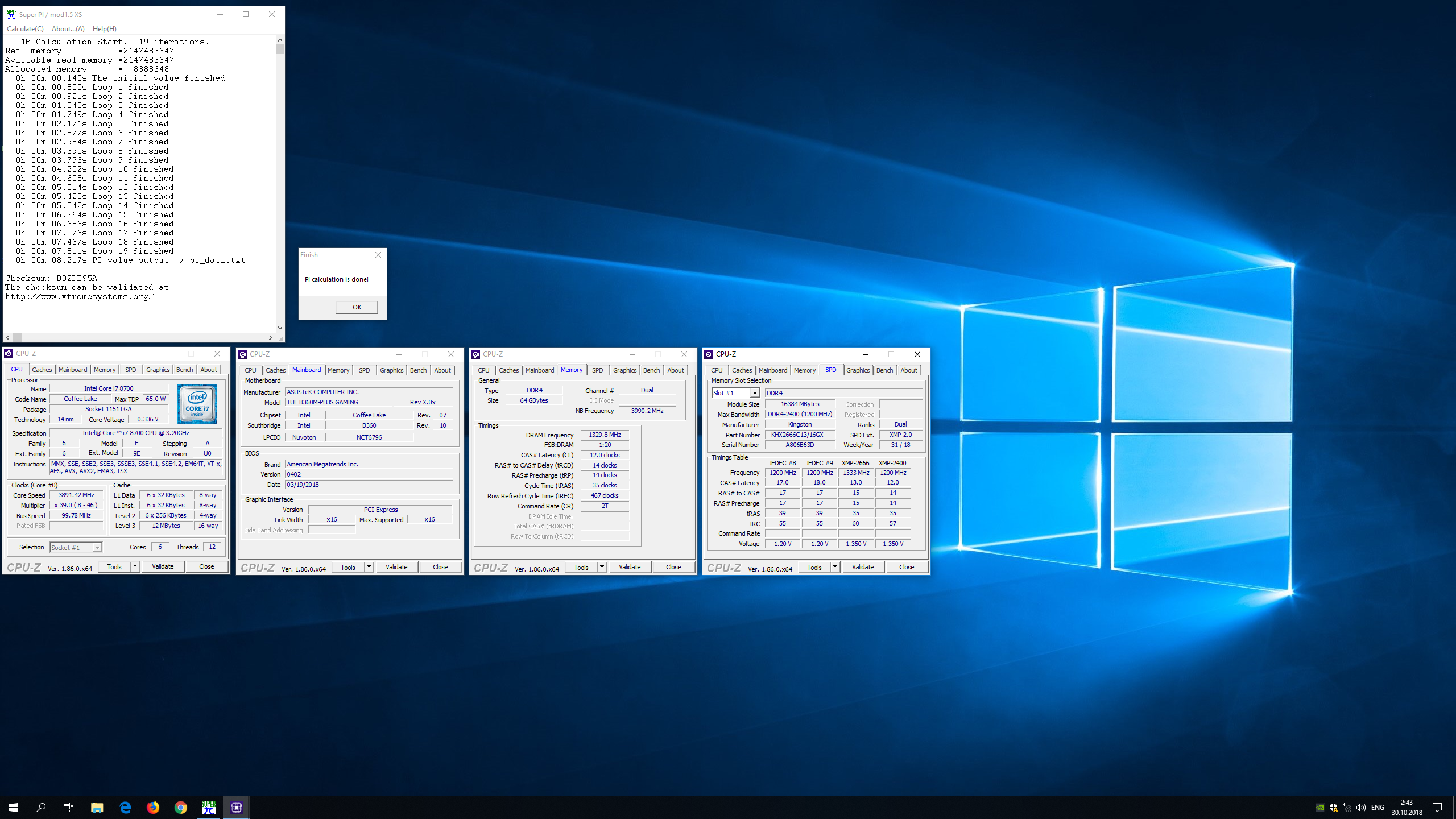Expand Tools arrow in CPU-Z Mainboard window
Screen dimensions: 1456x819
click(369, 567)
